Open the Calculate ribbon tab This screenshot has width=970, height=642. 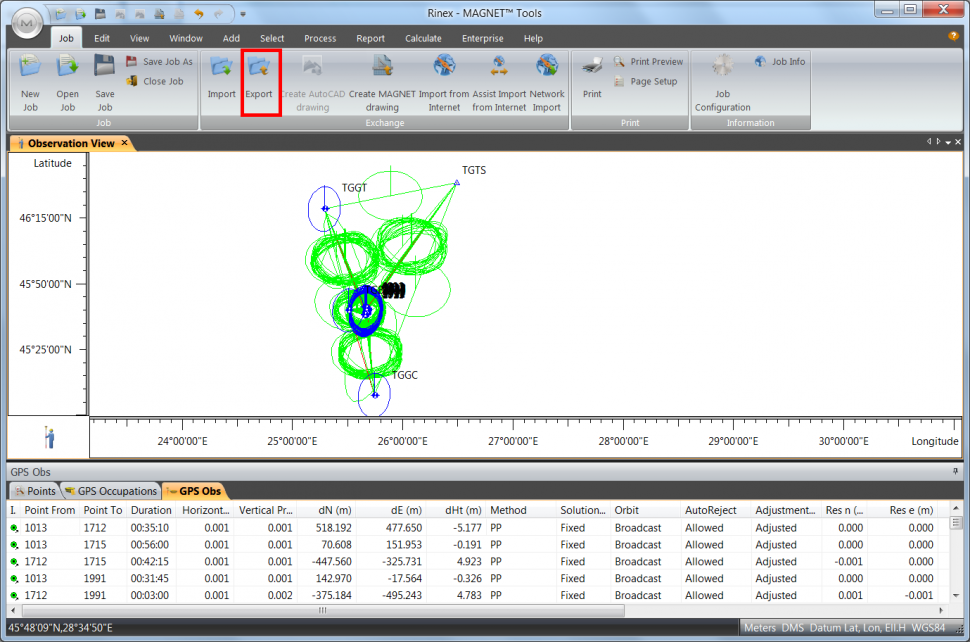coord(423,38)
